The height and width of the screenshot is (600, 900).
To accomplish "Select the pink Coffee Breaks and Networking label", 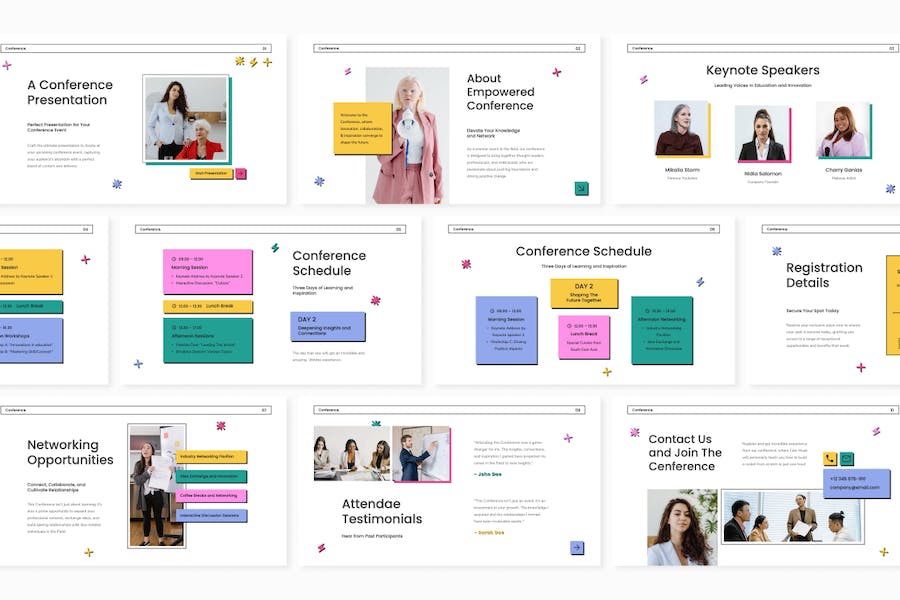I will click(x=211, y=495).
